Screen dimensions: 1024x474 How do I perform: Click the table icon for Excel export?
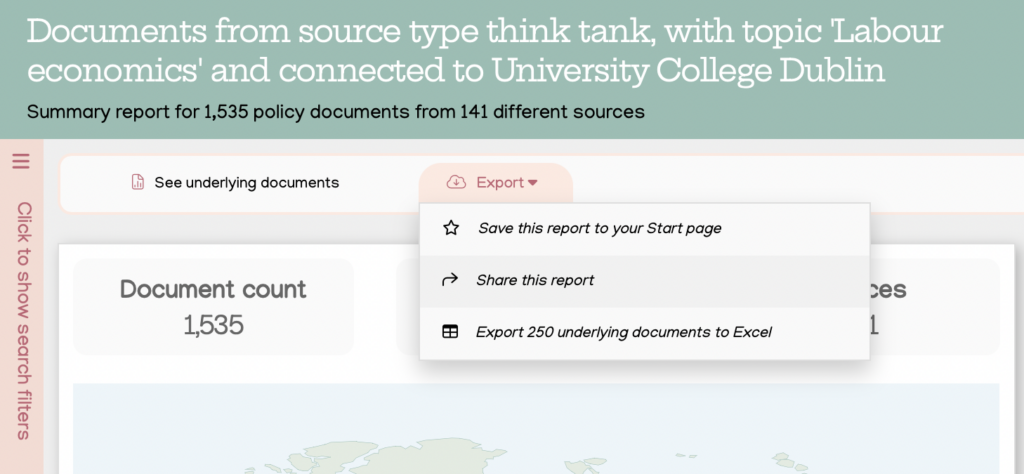click(x=450, y=332)
